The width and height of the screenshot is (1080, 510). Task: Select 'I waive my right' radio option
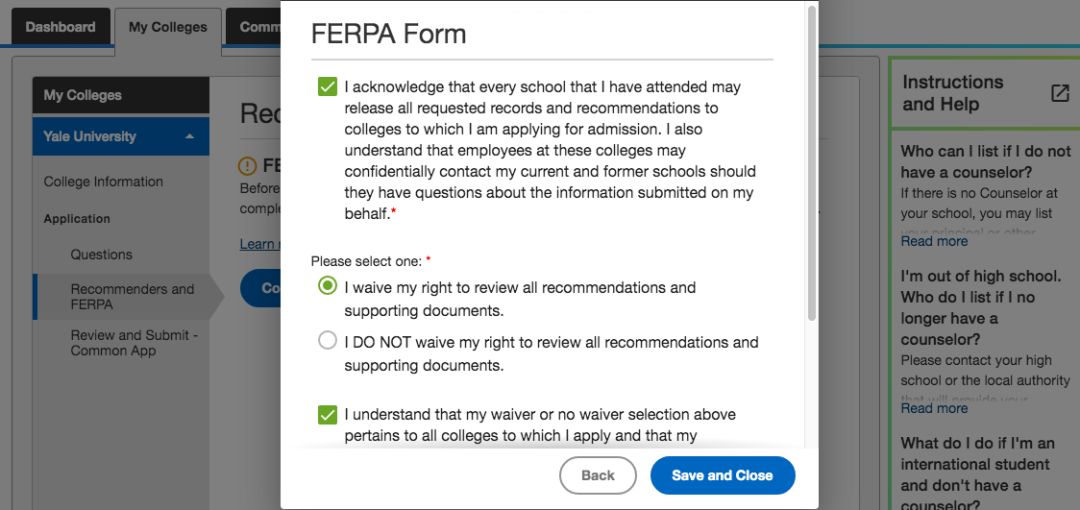coord(327,285)
